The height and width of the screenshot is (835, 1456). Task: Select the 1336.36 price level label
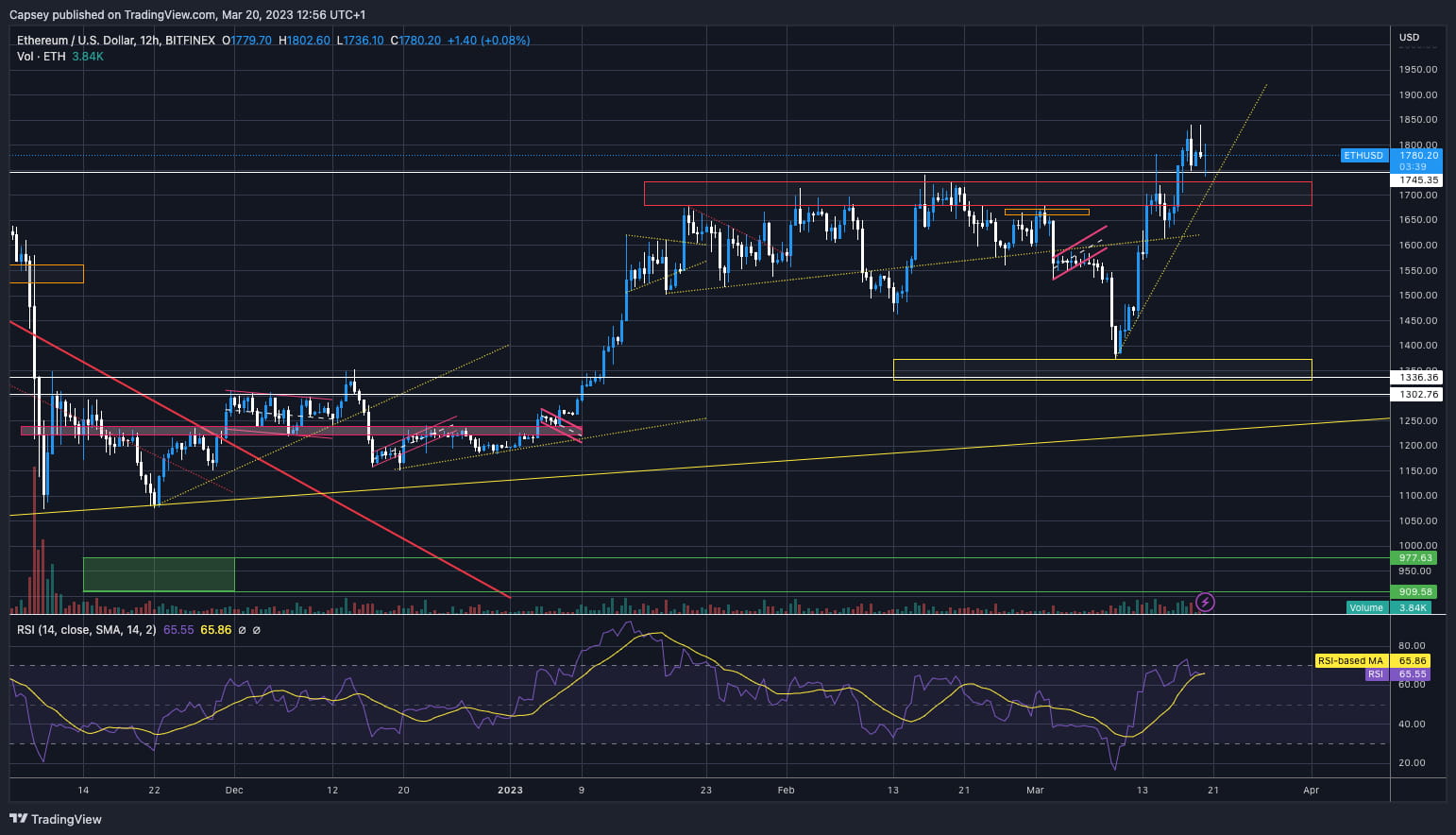pyautogui.click(x=1418, y=377)
